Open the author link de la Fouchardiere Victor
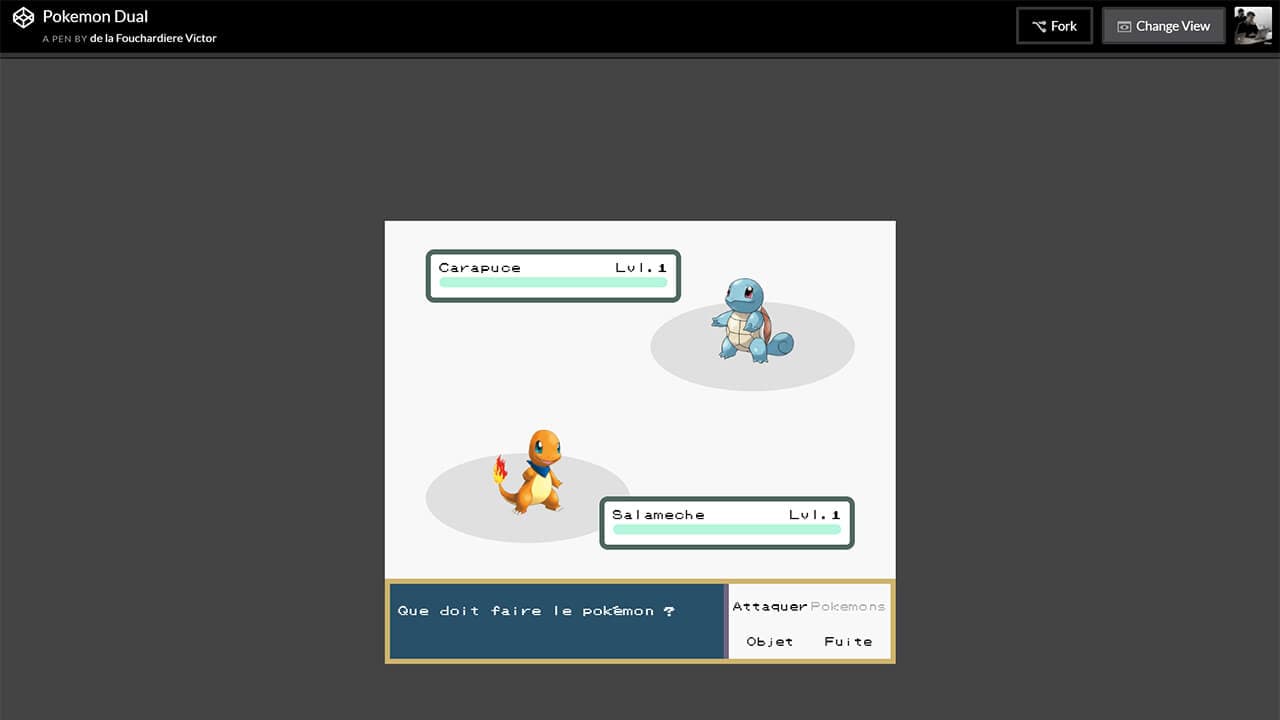The image size is (1280, 720). 154,38
